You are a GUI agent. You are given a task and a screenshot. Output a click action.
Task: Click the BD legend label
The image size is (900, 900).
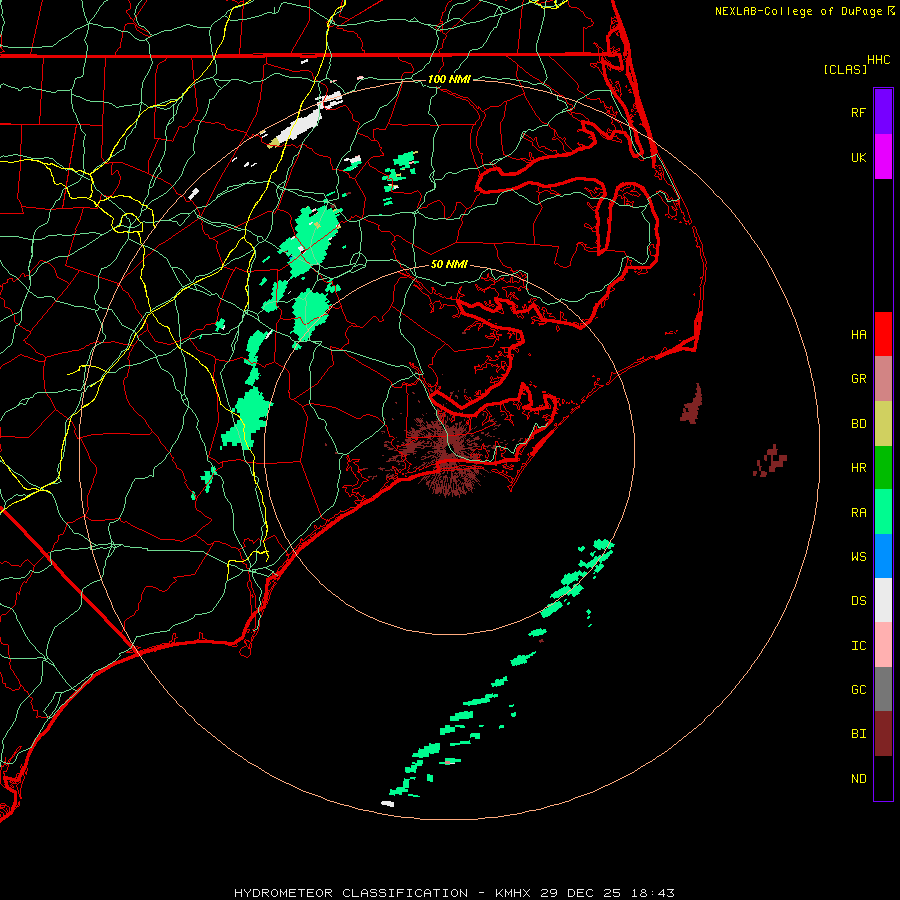[858, 424]
